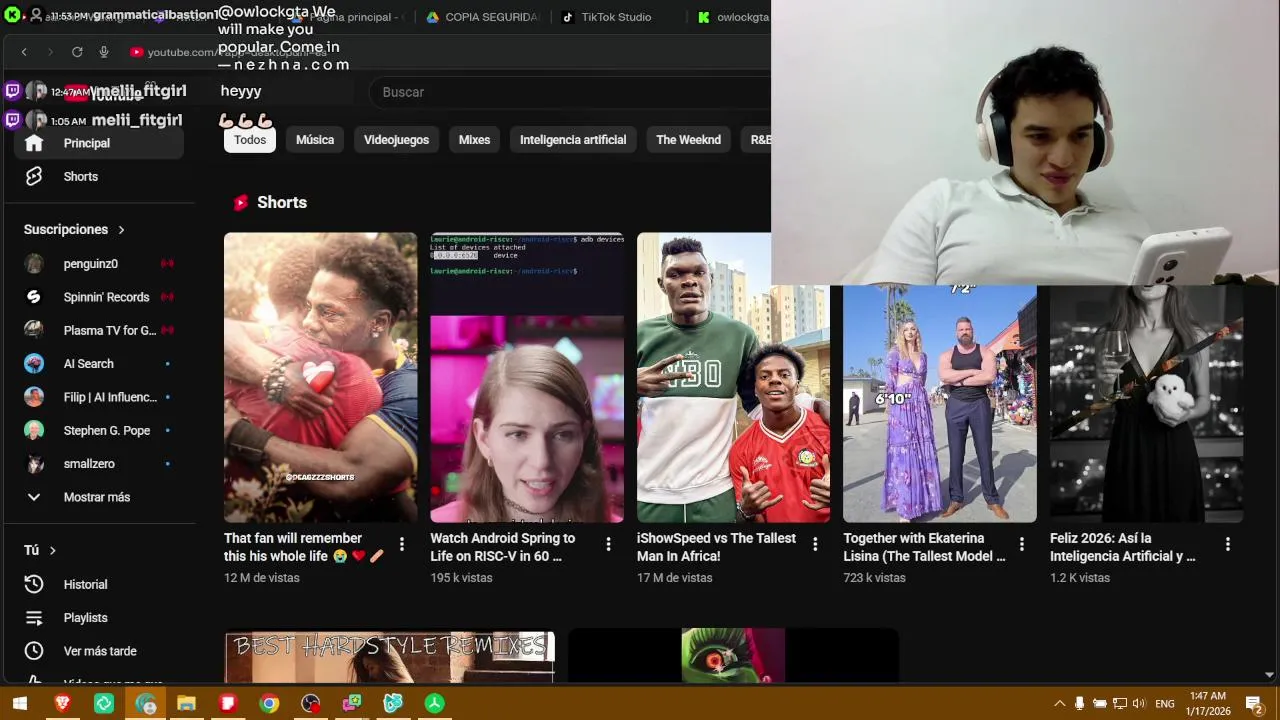Click title 'Watch Android Spring to Life on RISC-V'
This screenshot has width=1280, height=720.
pyautogui.click(x=503, y=547)
